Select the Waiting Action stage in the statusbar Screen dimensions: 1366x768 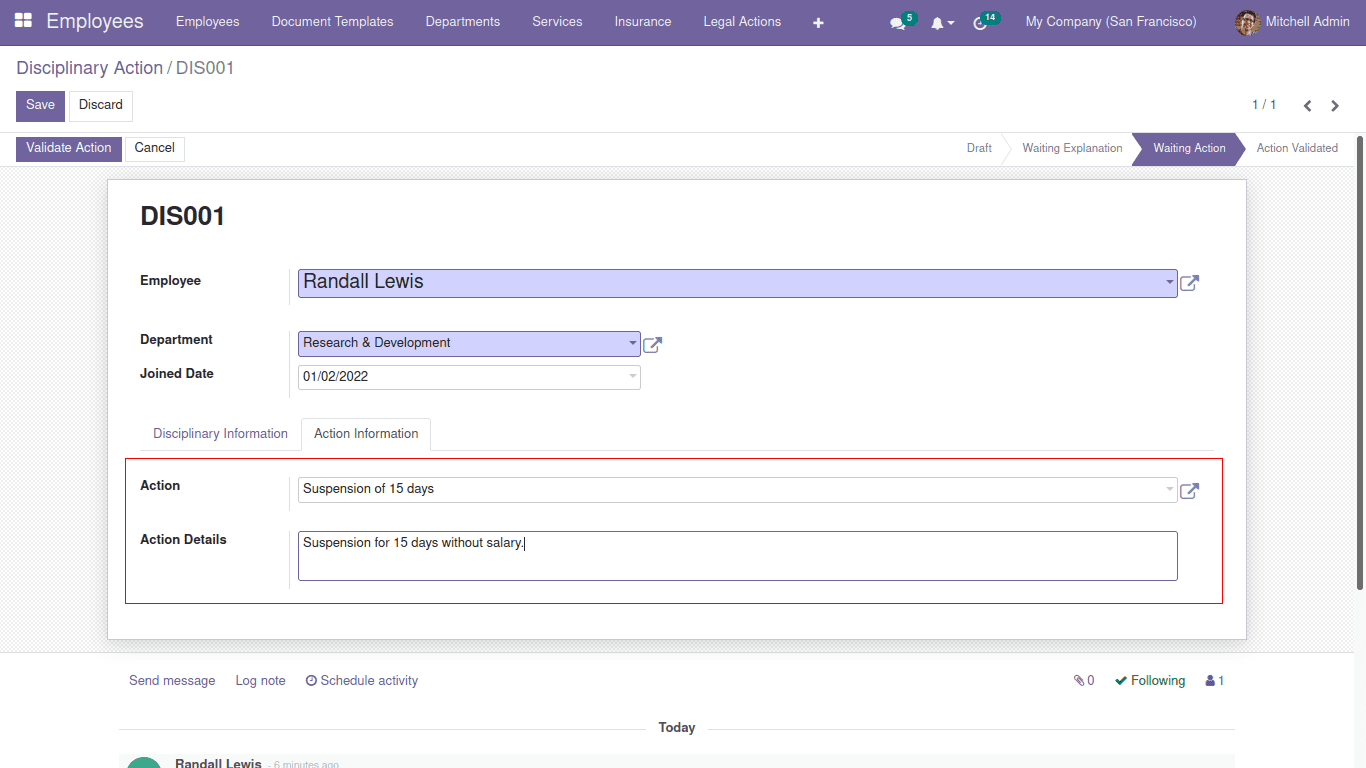[1189, 148]
